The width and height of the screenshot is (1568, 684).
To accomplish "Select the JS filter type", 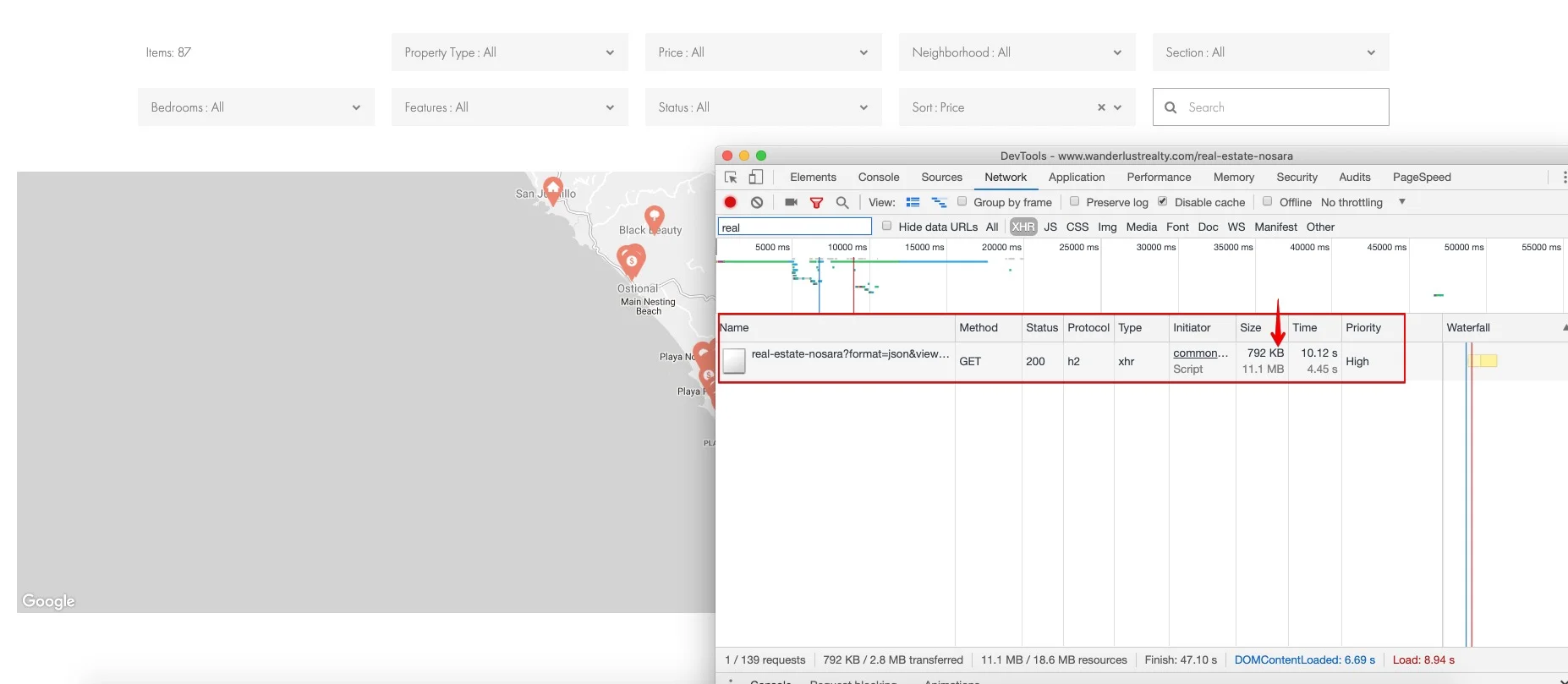I will pos(1050,227).
